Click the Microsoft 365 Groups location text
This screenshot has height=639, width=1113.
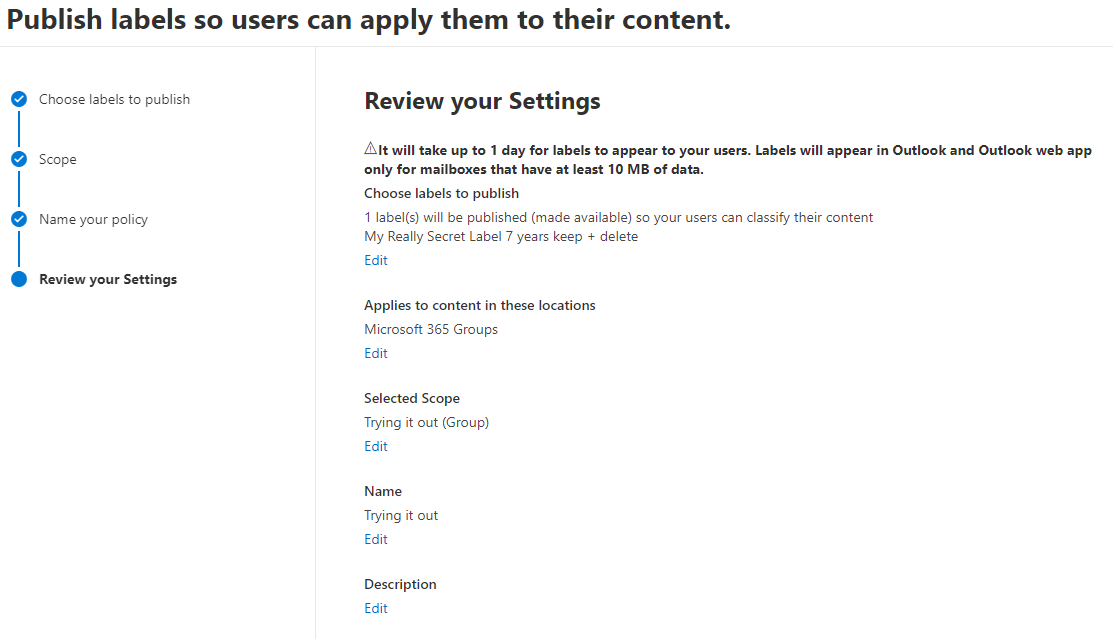pos(431,329)
